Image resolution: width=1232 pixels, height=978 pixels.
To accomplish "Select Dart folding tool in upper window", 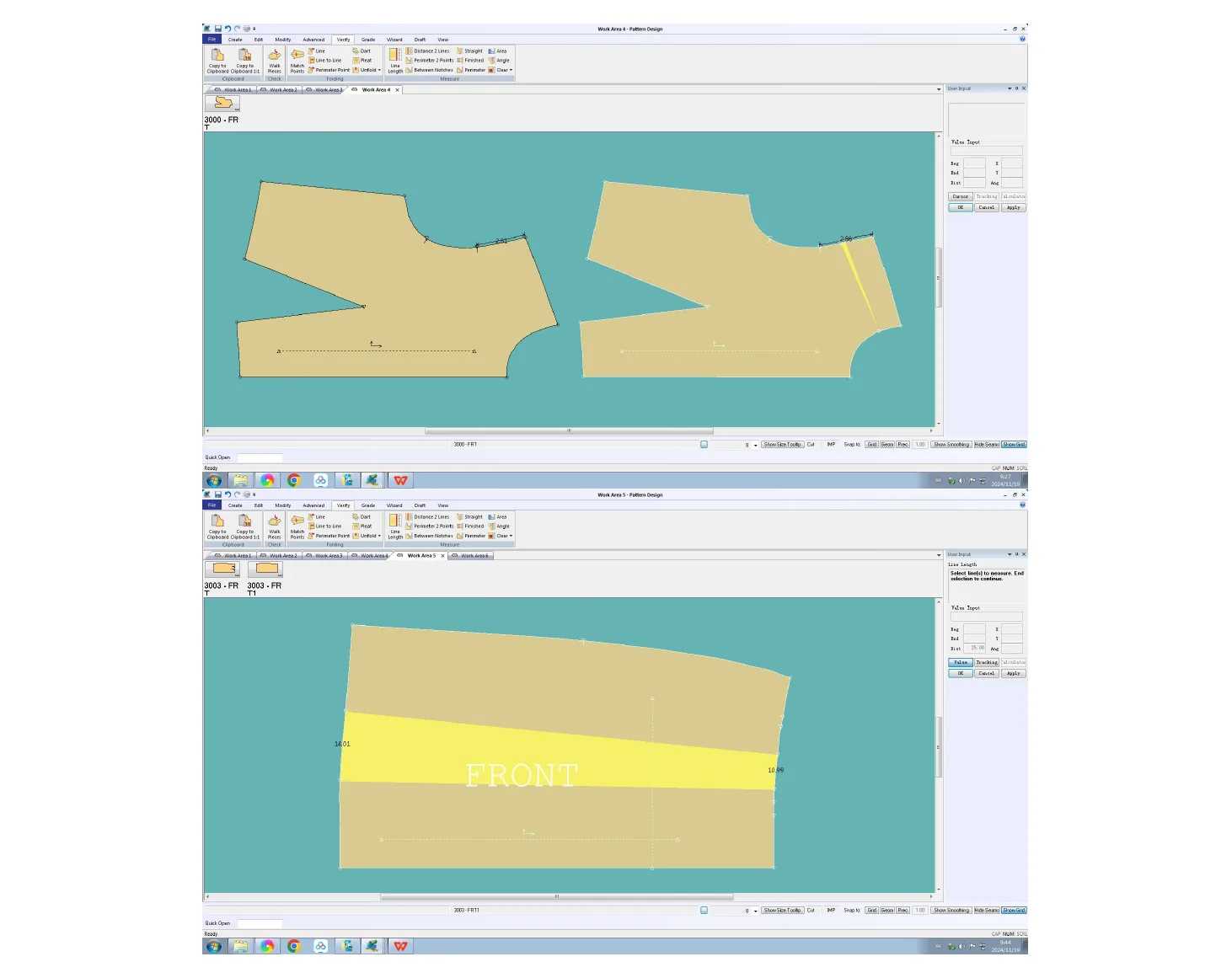I will [x=362, y=51].
